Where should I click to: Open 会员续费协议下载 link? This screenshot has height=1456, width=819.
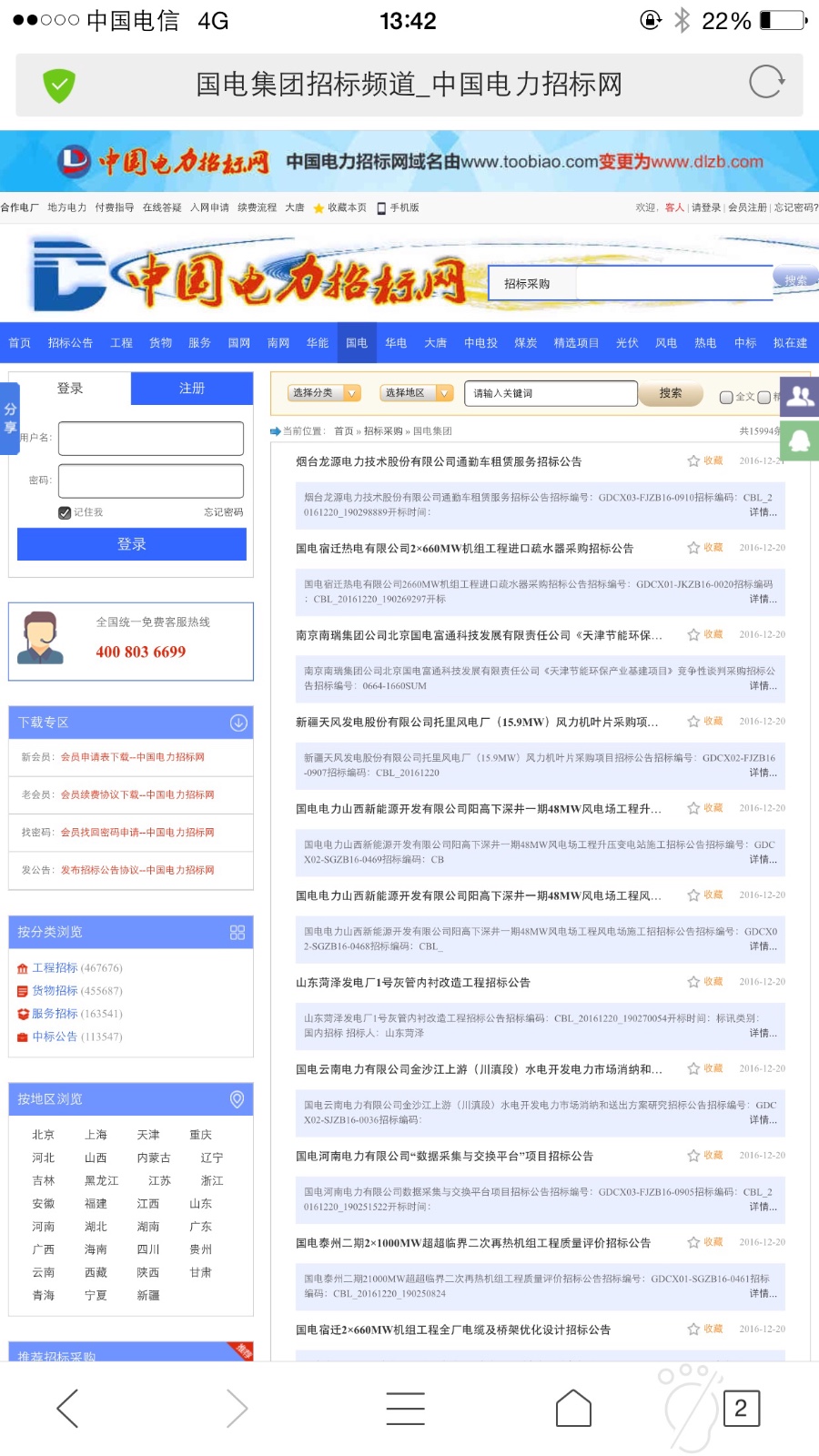137,794
